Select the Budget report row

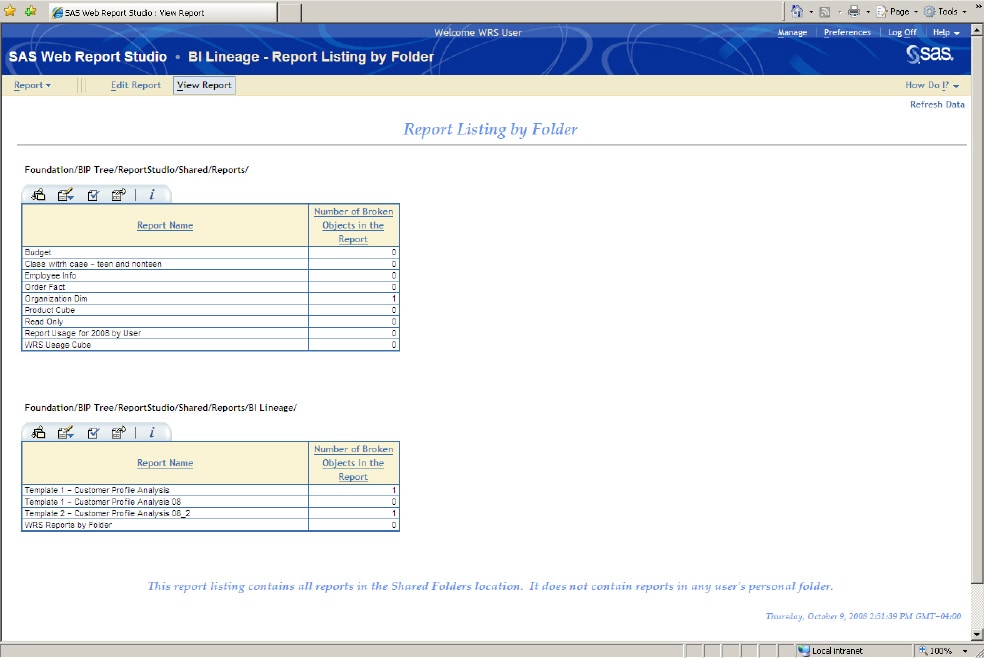click(210, 252)
